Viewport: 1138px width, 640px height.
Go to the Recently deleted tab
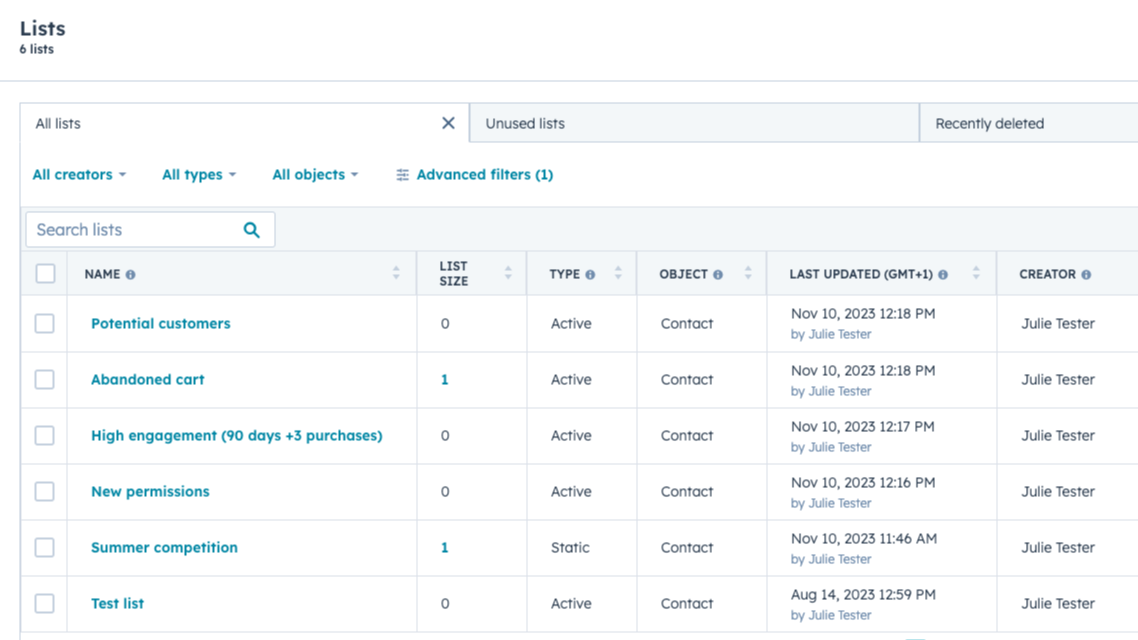coord(989,124)
